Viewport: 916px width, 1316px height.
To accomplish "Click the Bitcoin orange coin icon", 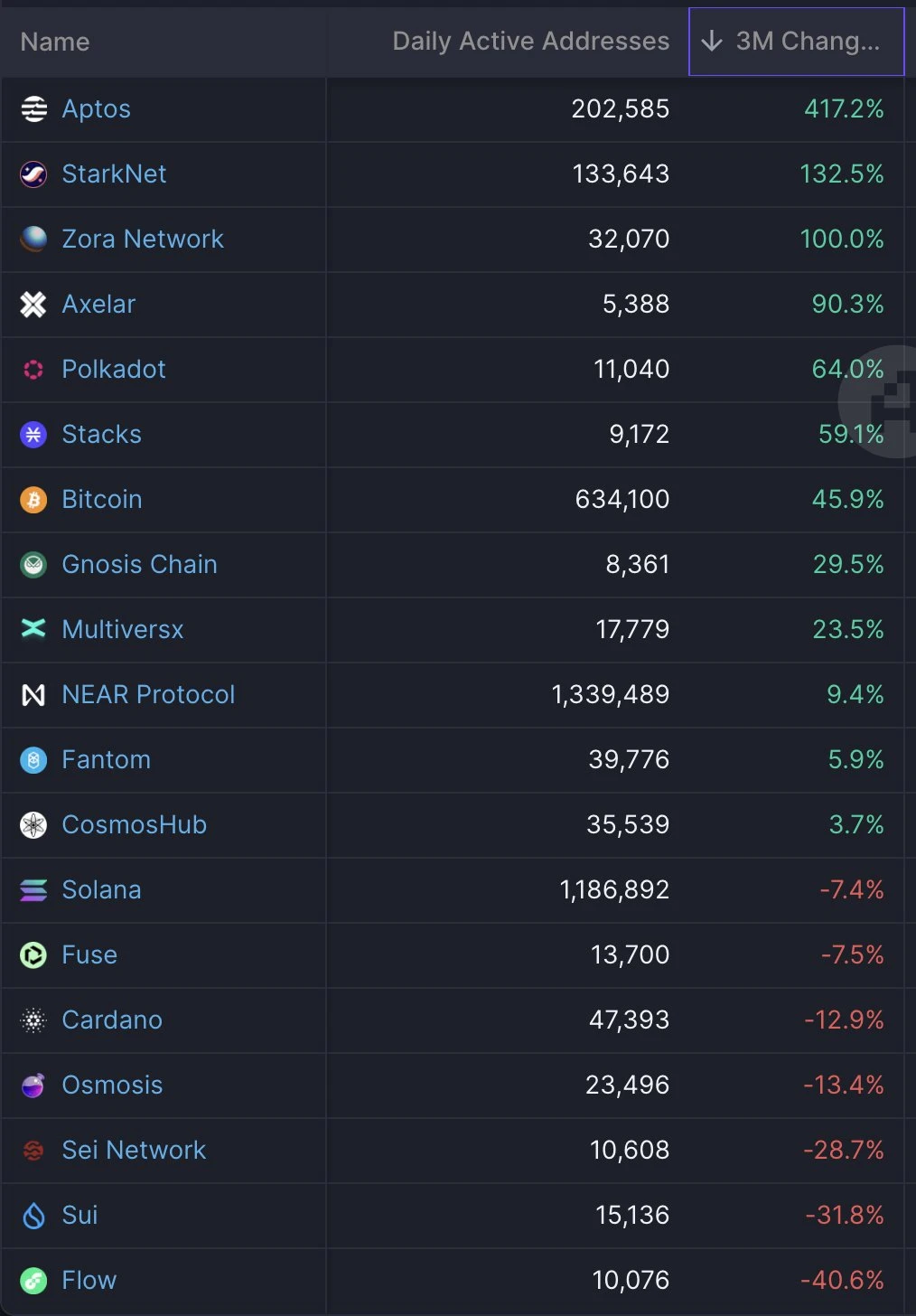I will pos(33,500).
